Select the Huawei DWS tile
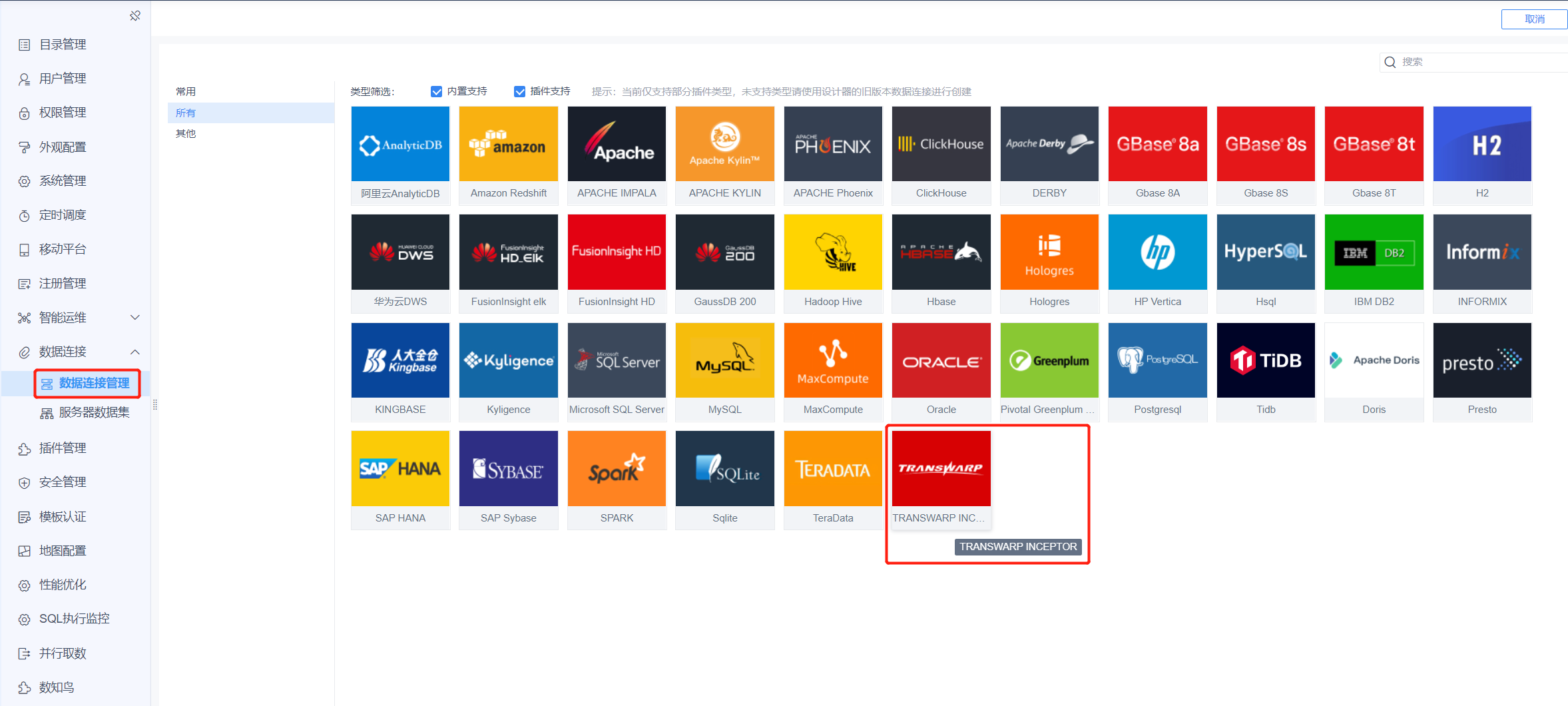 (x=400, y=264)
